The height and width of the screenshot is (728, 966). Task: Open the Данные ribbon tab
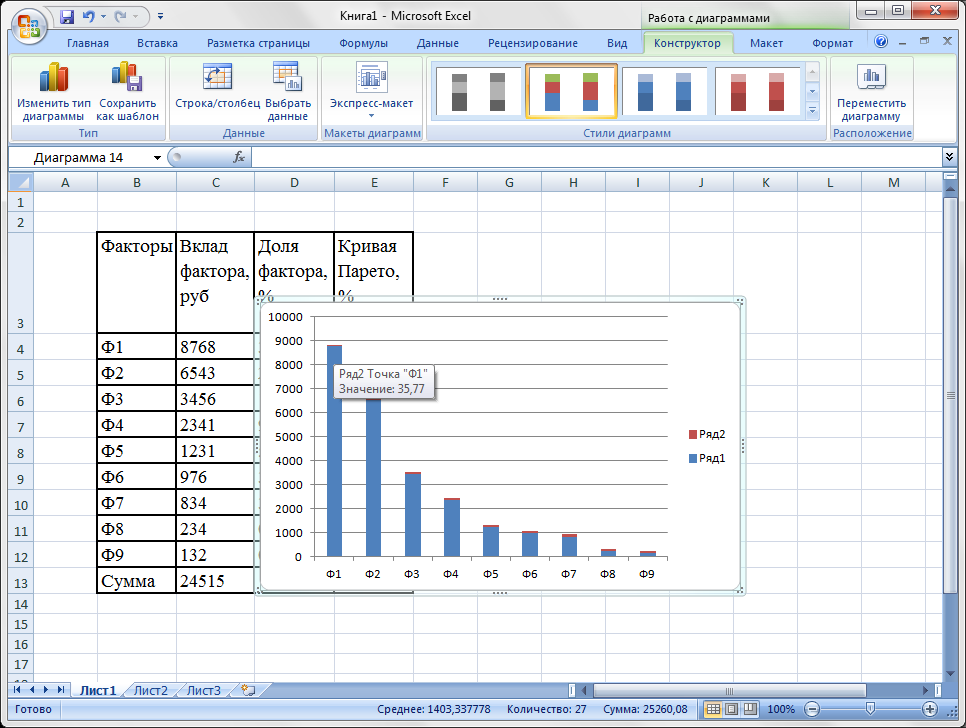(437, 43)
